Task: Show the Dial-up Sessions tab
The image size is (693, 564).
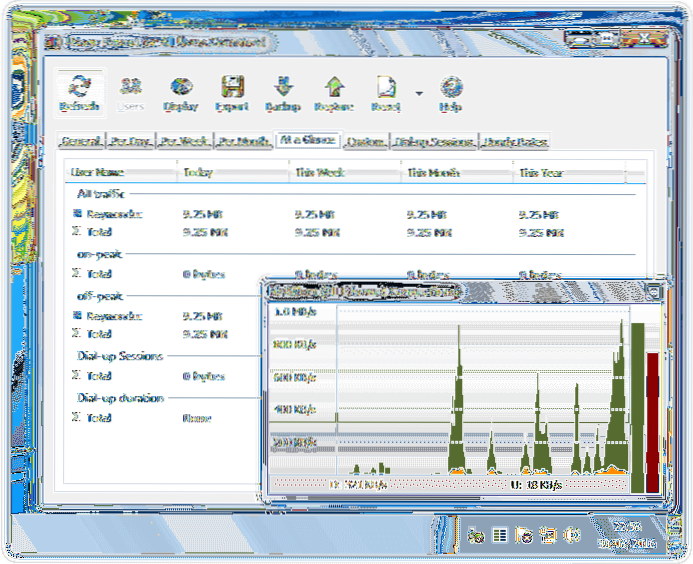Action: [434, 142]
